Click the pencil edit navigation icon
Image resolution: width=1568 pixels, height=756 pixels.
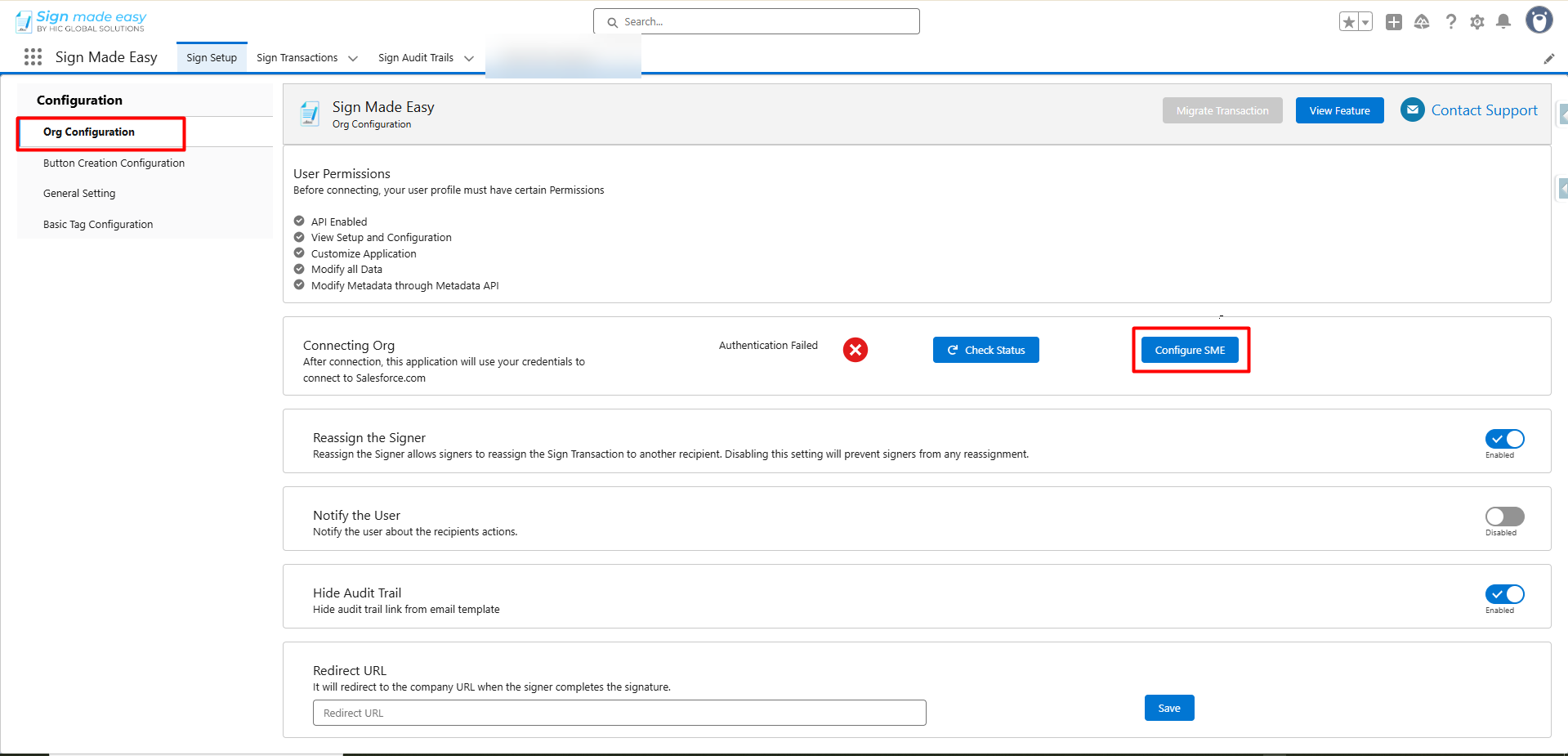(x=1548, y=59)
